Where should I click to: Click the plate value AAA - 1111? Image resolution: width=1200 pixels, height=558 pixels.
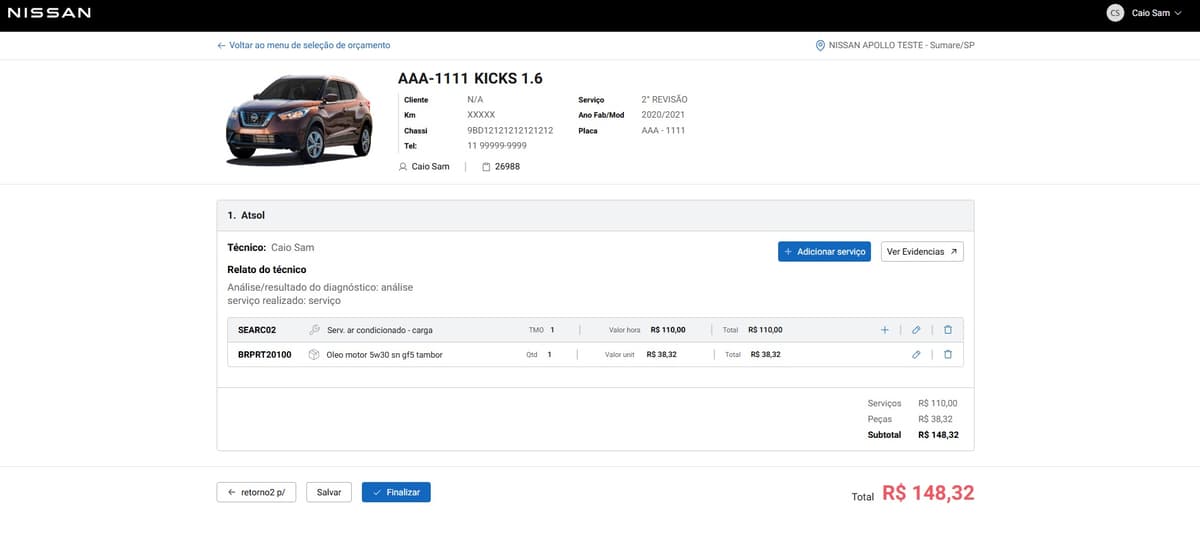[663, 130]
